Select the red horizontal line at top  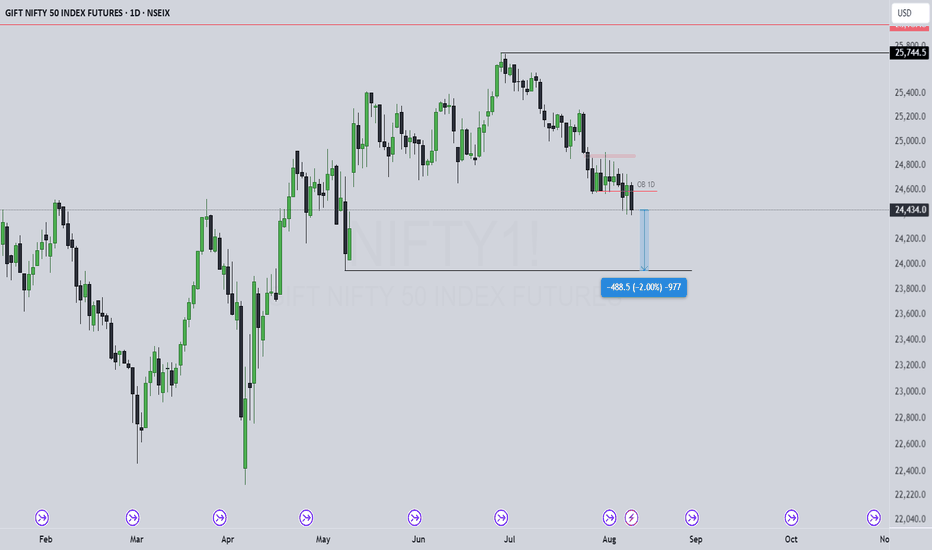(445, 24)
